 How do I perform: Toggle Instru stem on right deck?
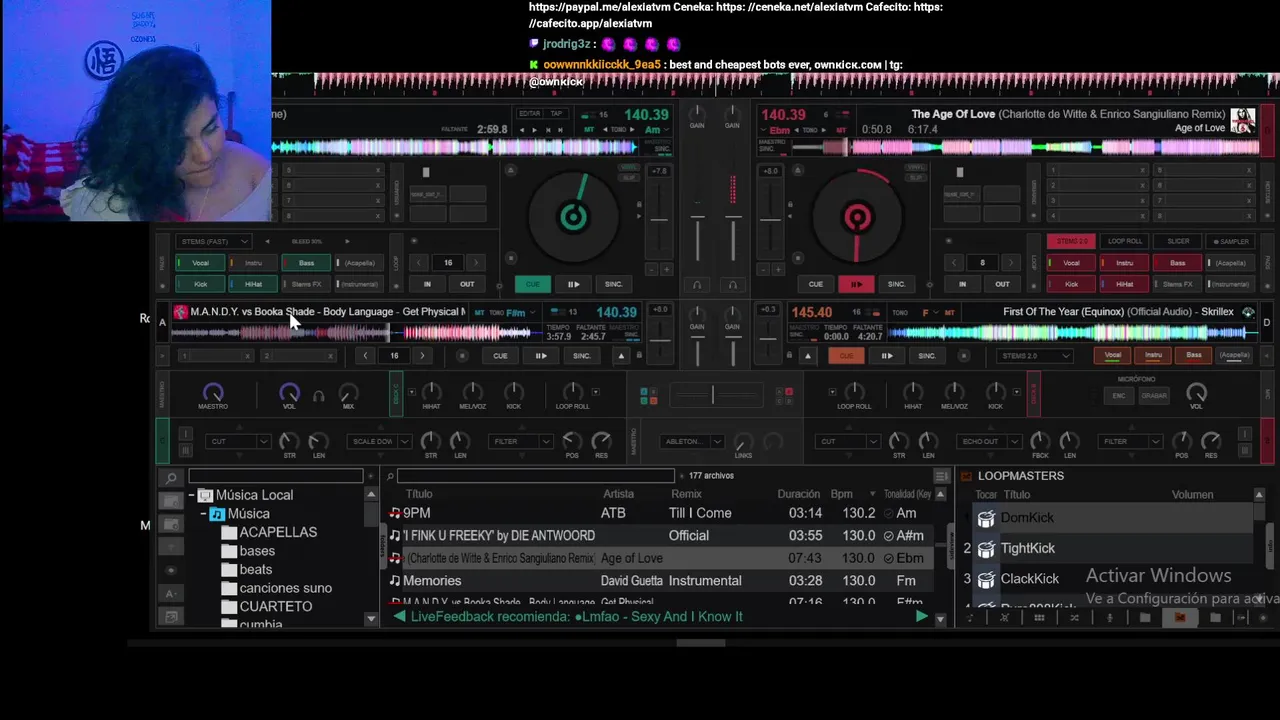[1124, 263]
